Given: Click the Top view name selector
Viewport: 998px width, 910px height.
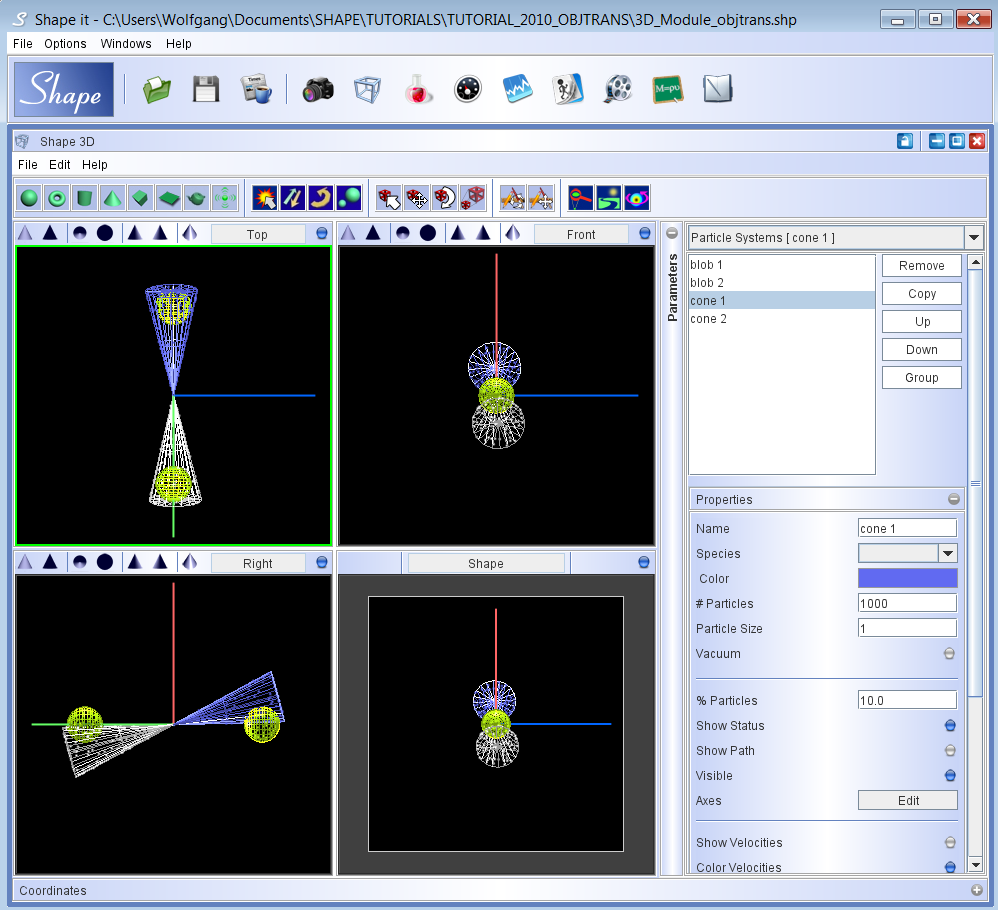Looking at the screenshot, I should coord(258,234).
